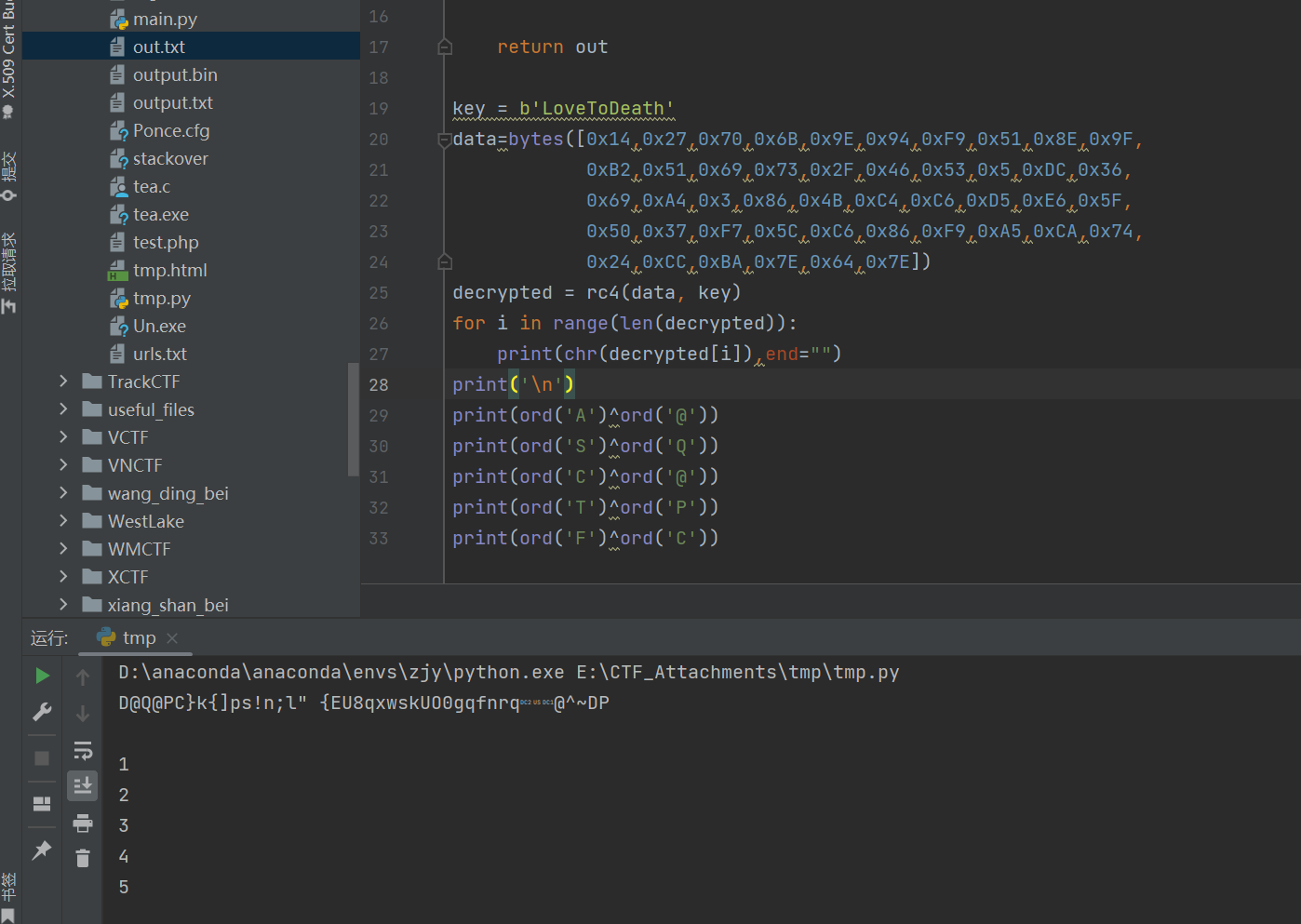Image resolution: width=1301 pixels, height=924 pixels.
Task: Select tmp.py file in project tree
Action: click(161, 299)
